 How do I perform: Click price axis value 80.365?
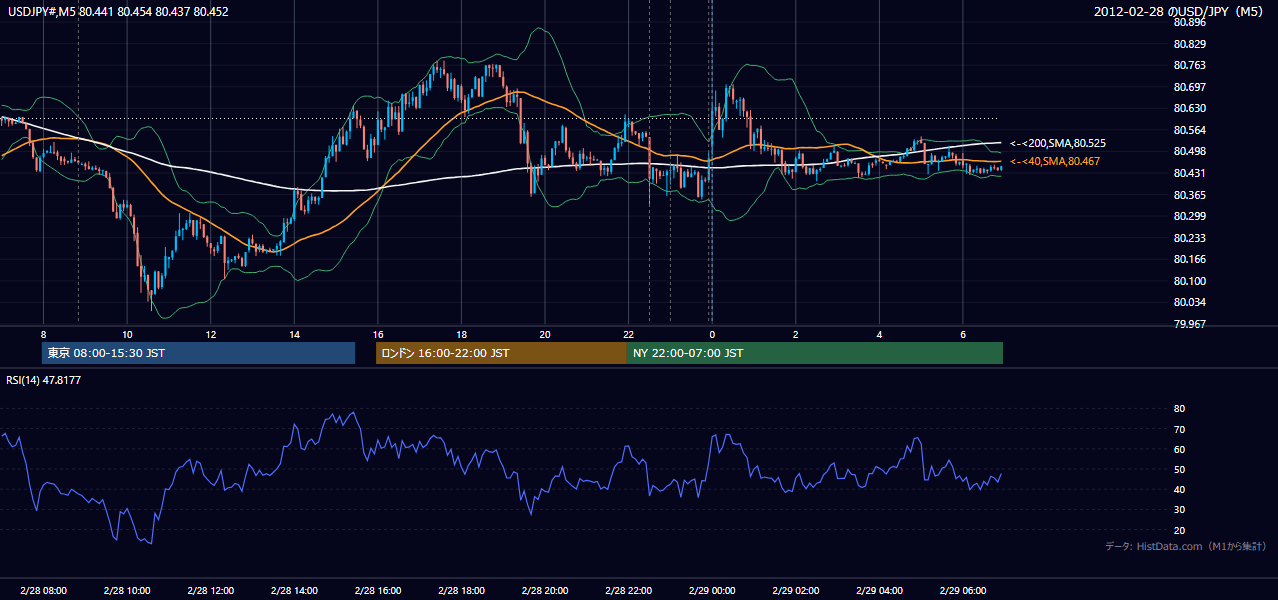click(1190, 196)
